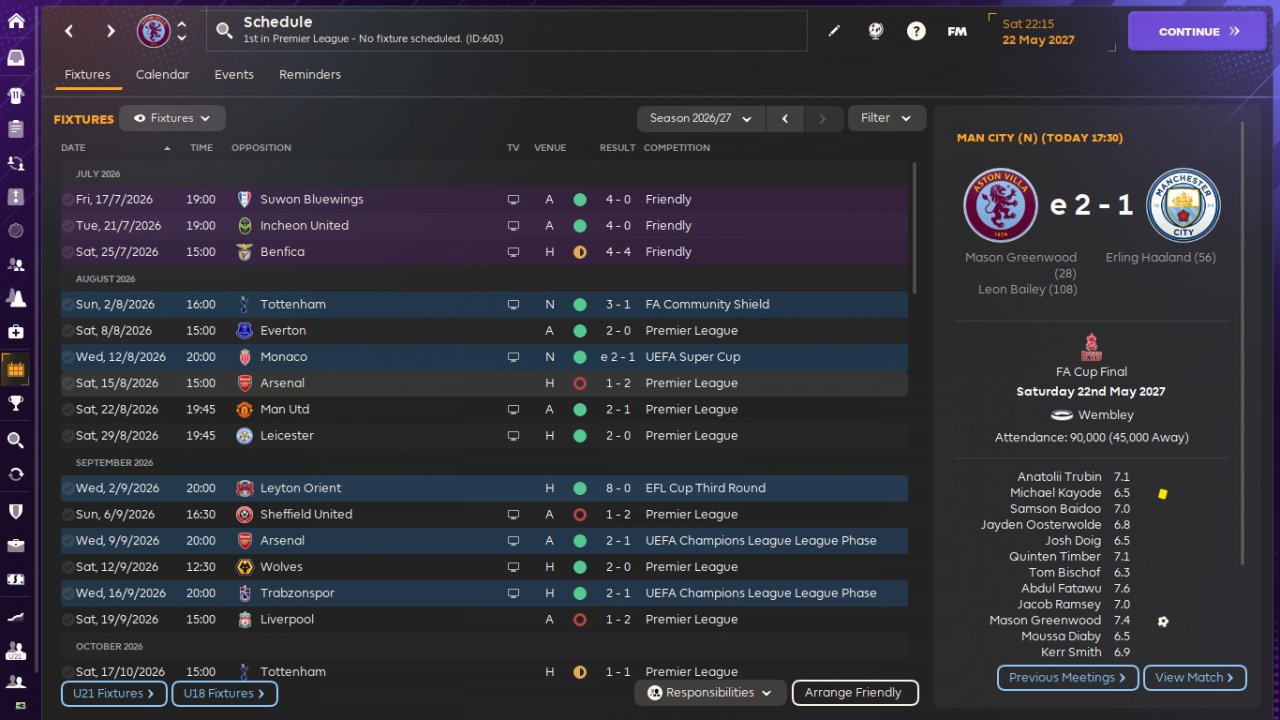This screenshot has width=1280, height=720.
Task: Click Aston Villa crest in match panel
Action: [1001, 205]
